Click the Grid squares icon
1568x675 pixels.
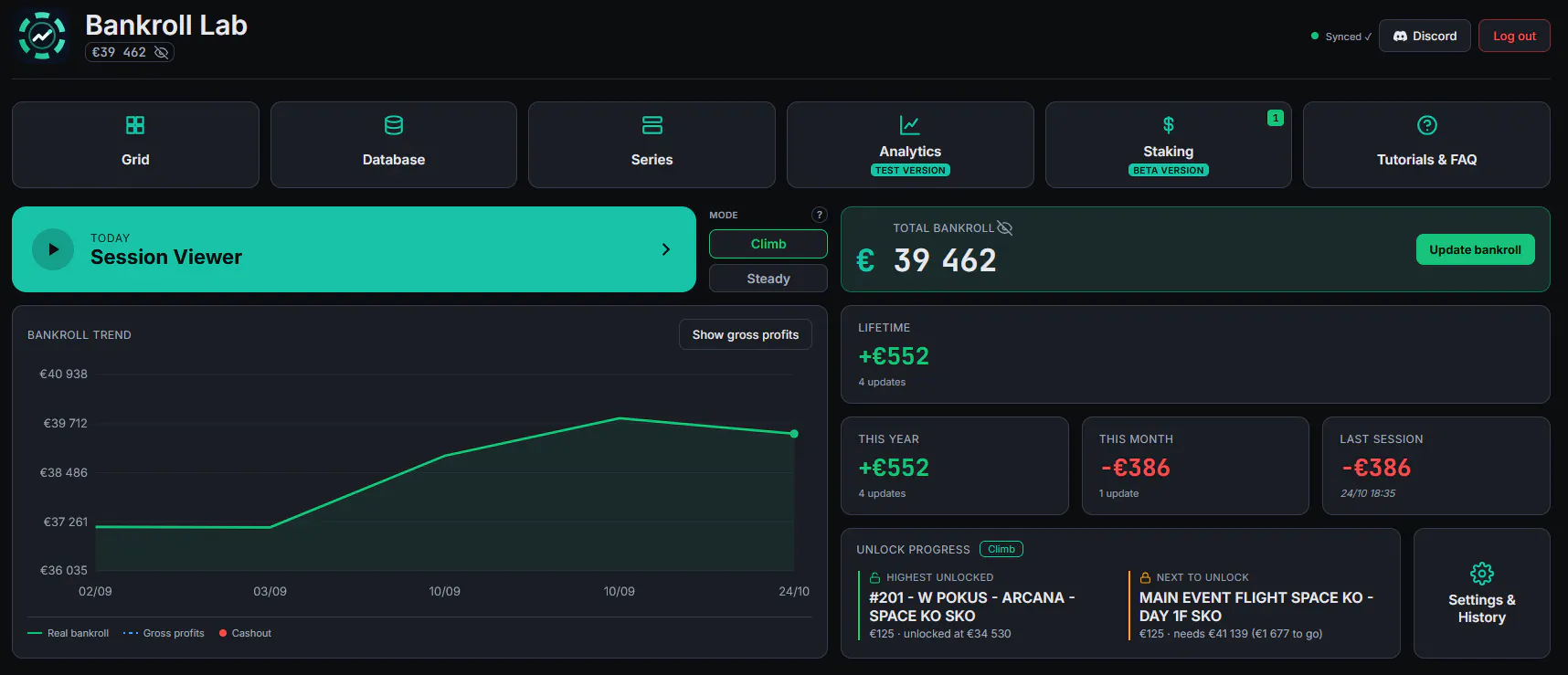135,125
